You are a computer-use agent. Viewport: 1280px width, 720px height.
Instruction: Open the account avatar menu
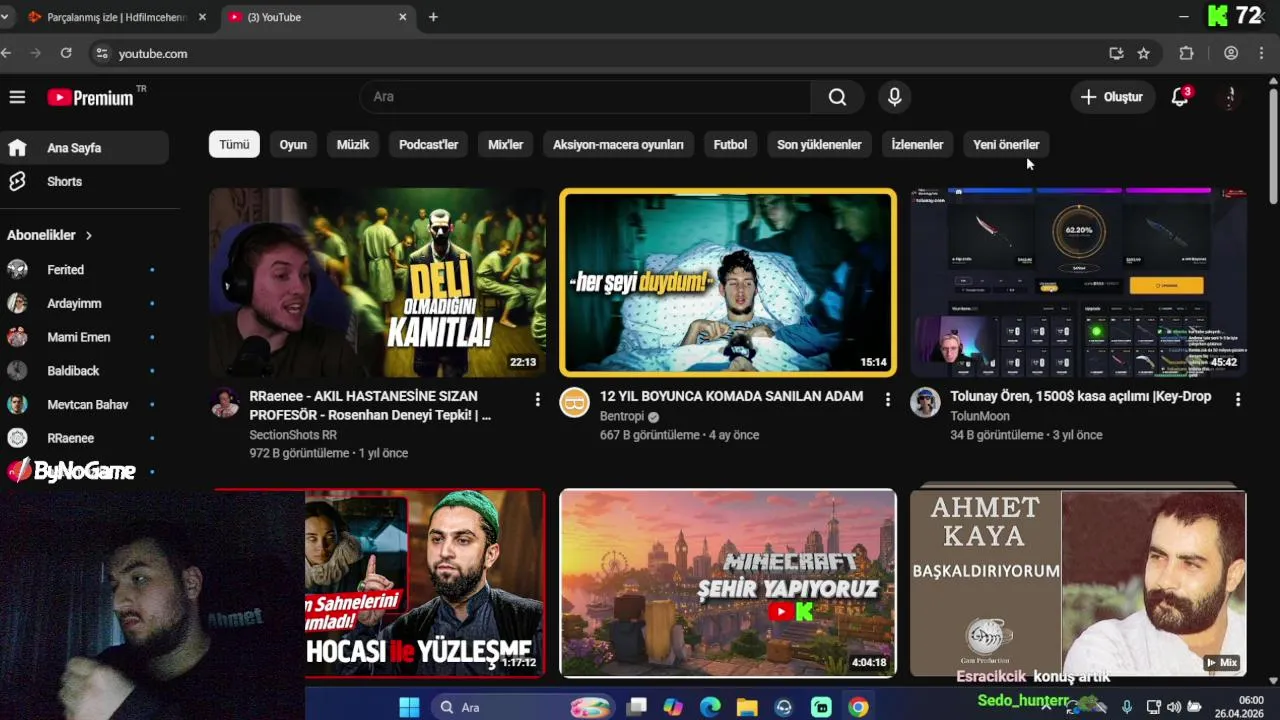pyautogui.click(x=1231, y=97)
